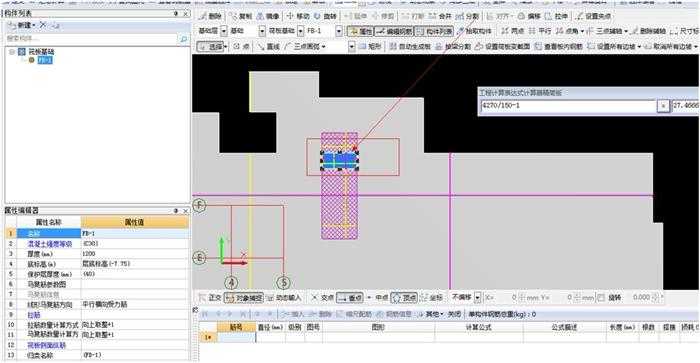Click the Merge (合并) tool
Screen dimensions: 700x363
(x=440, y=16)
